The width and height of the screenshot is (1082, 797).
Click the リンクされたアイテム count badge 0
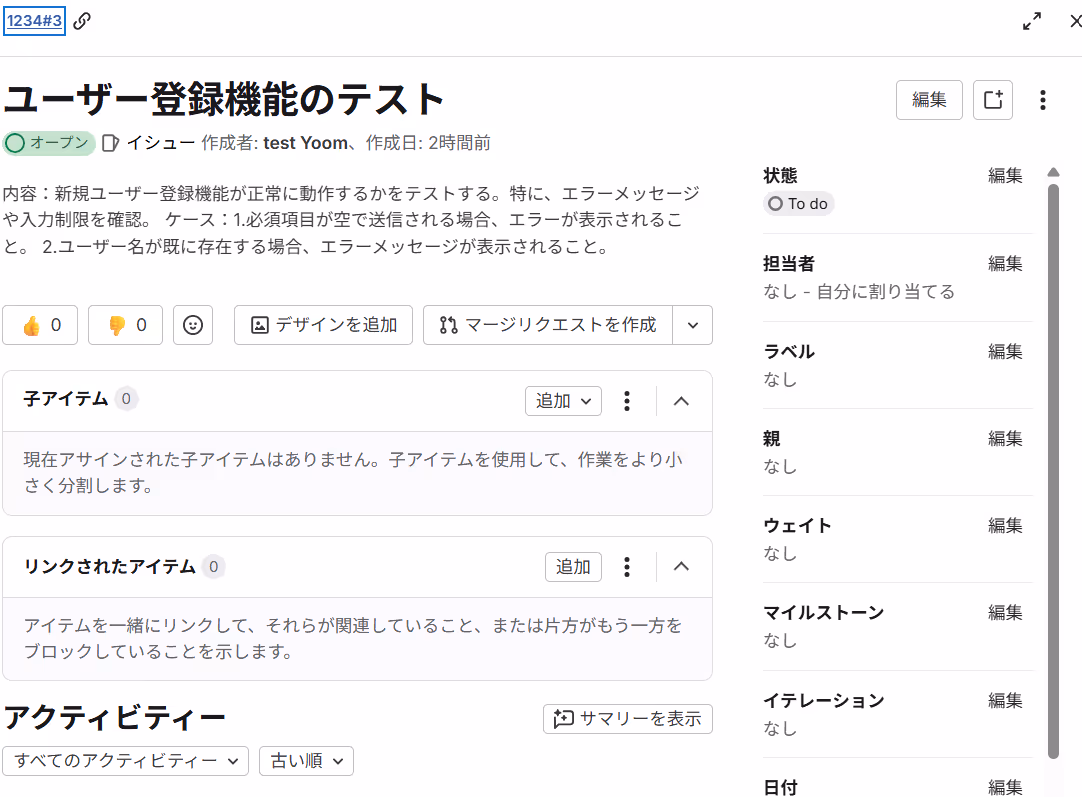click(214, 567)
